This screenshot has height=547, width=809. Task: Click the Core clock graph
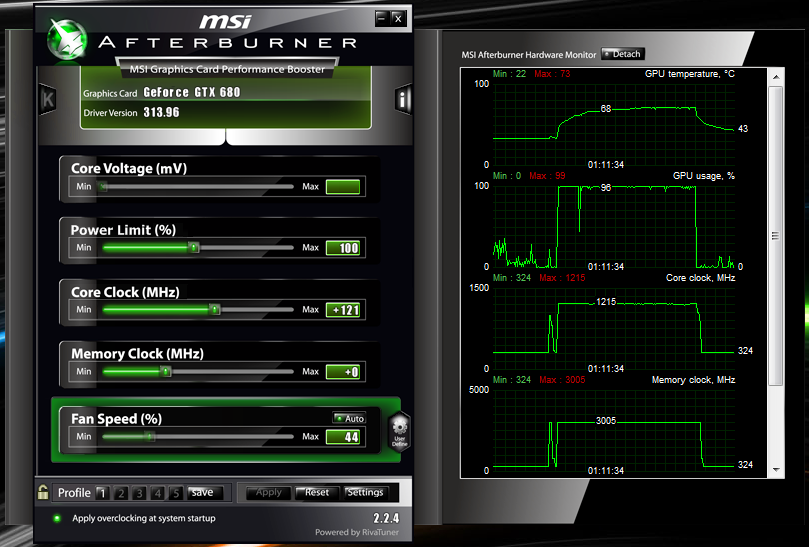click(614, 328)
